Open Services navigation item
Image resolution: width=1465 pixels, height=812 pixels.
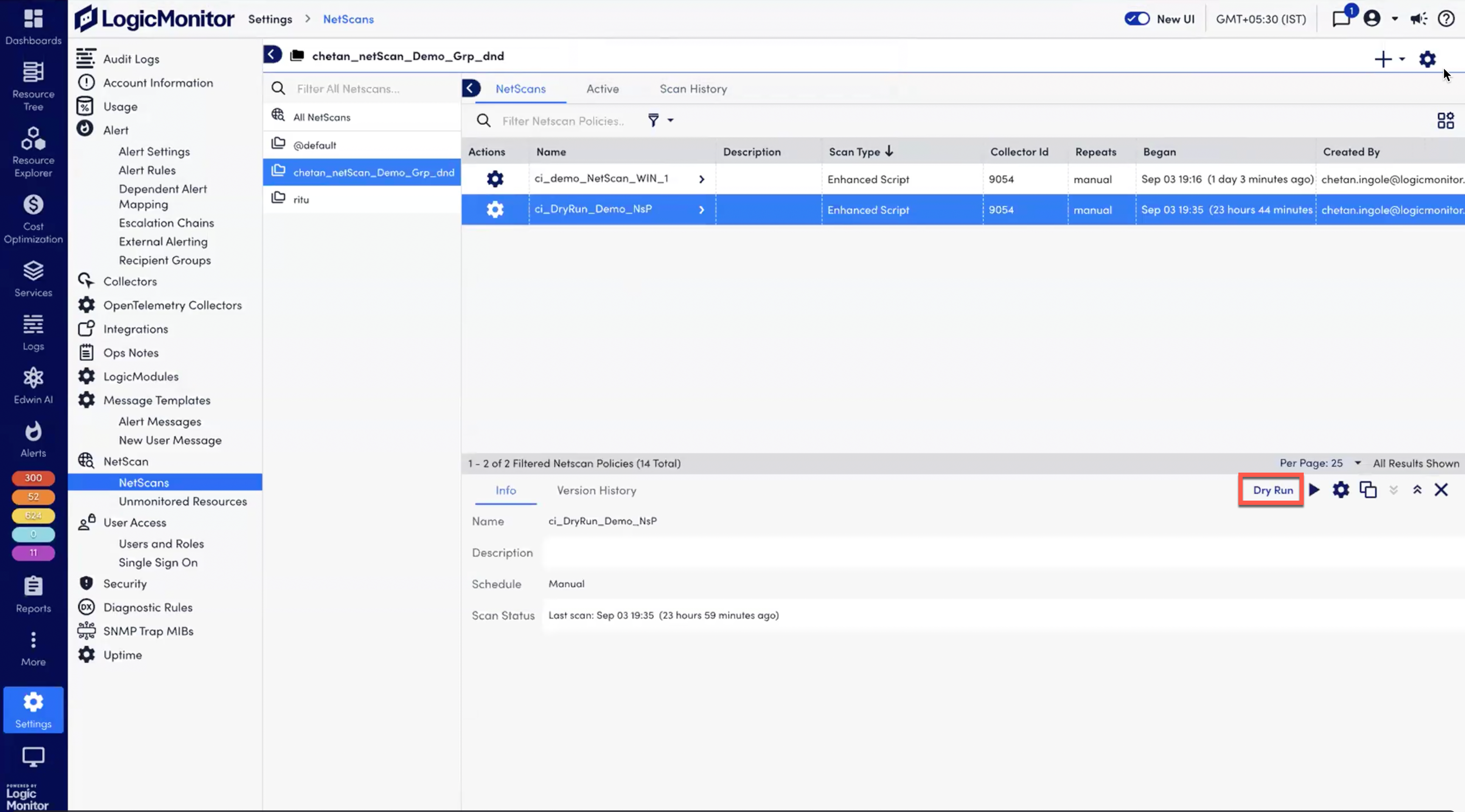pos(33,279)
